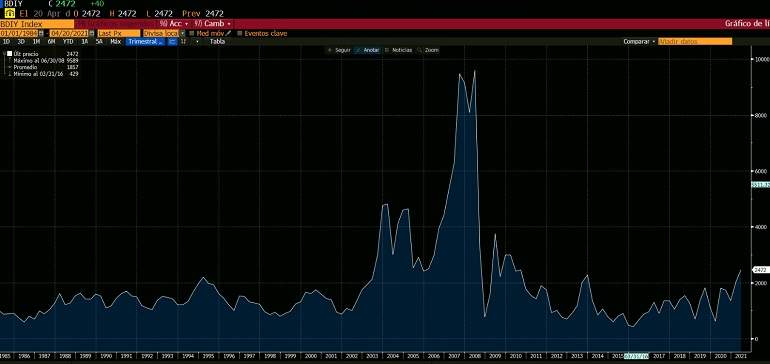The height and width of the screenshot is (364, 770).
Task: Select the line chart type icon after Trimestral
Action: (172, 42)
